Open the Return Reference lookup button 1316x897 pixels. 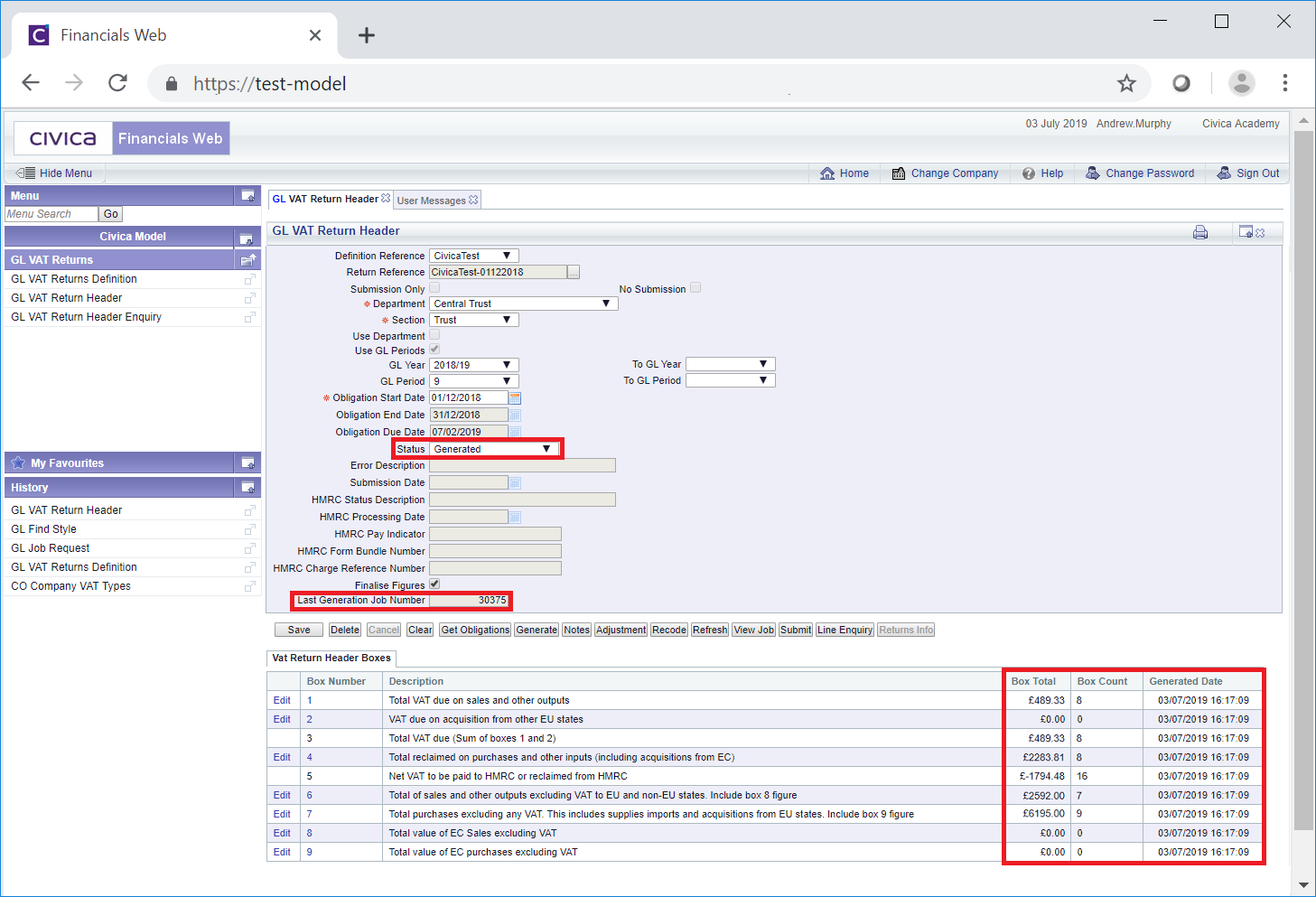[574, 272]
